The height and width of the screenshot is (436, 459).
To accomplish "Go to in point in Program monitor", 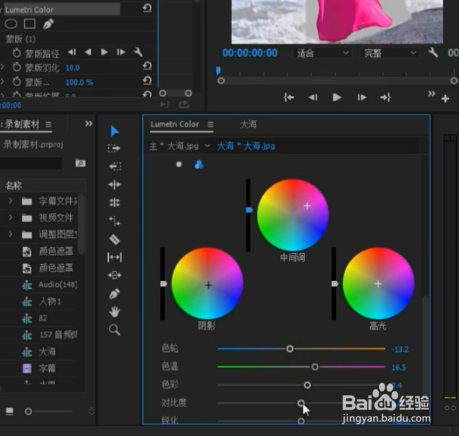I will point(289,97).
